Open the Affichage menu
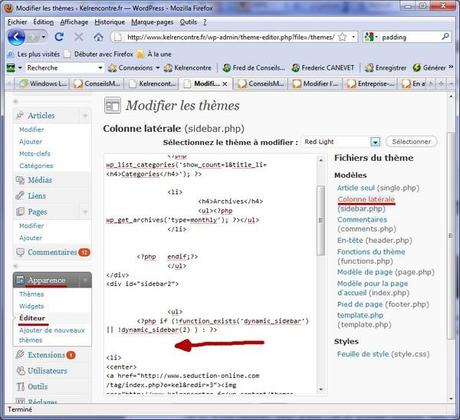The width and height of the screenshot is (460, 420). point(74,22)
